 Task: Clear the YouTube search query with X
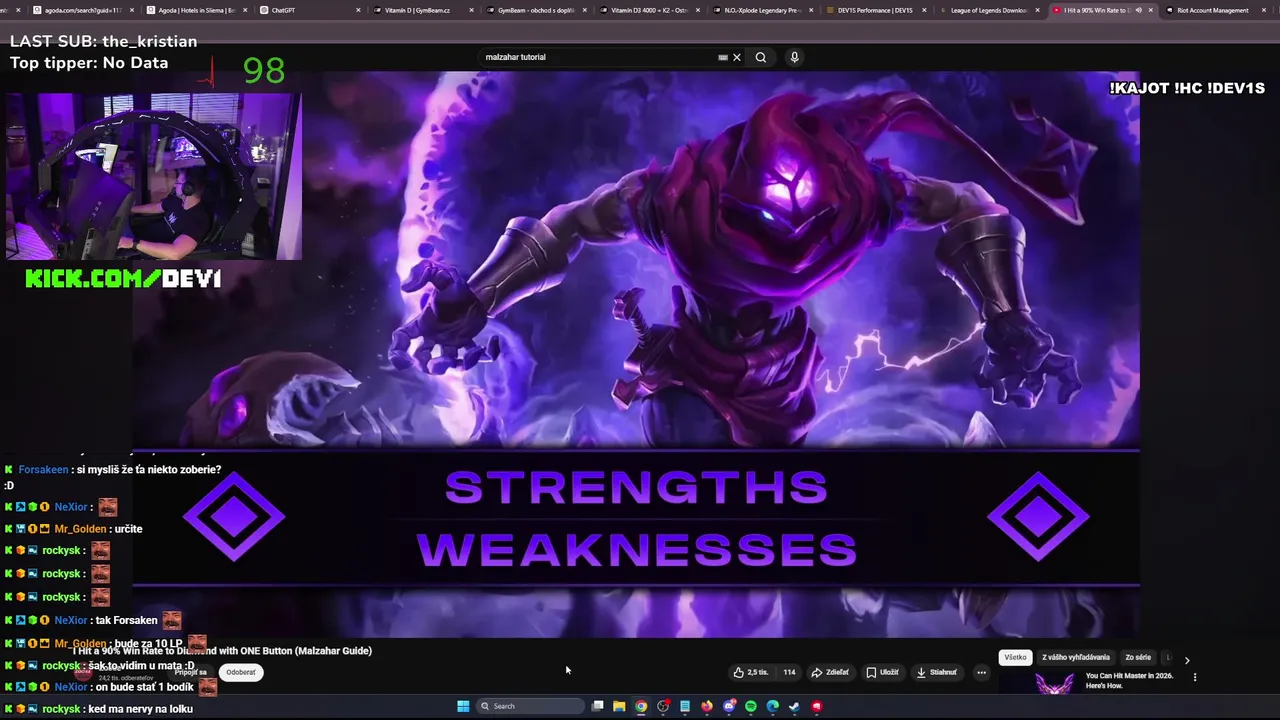[737, 57]
